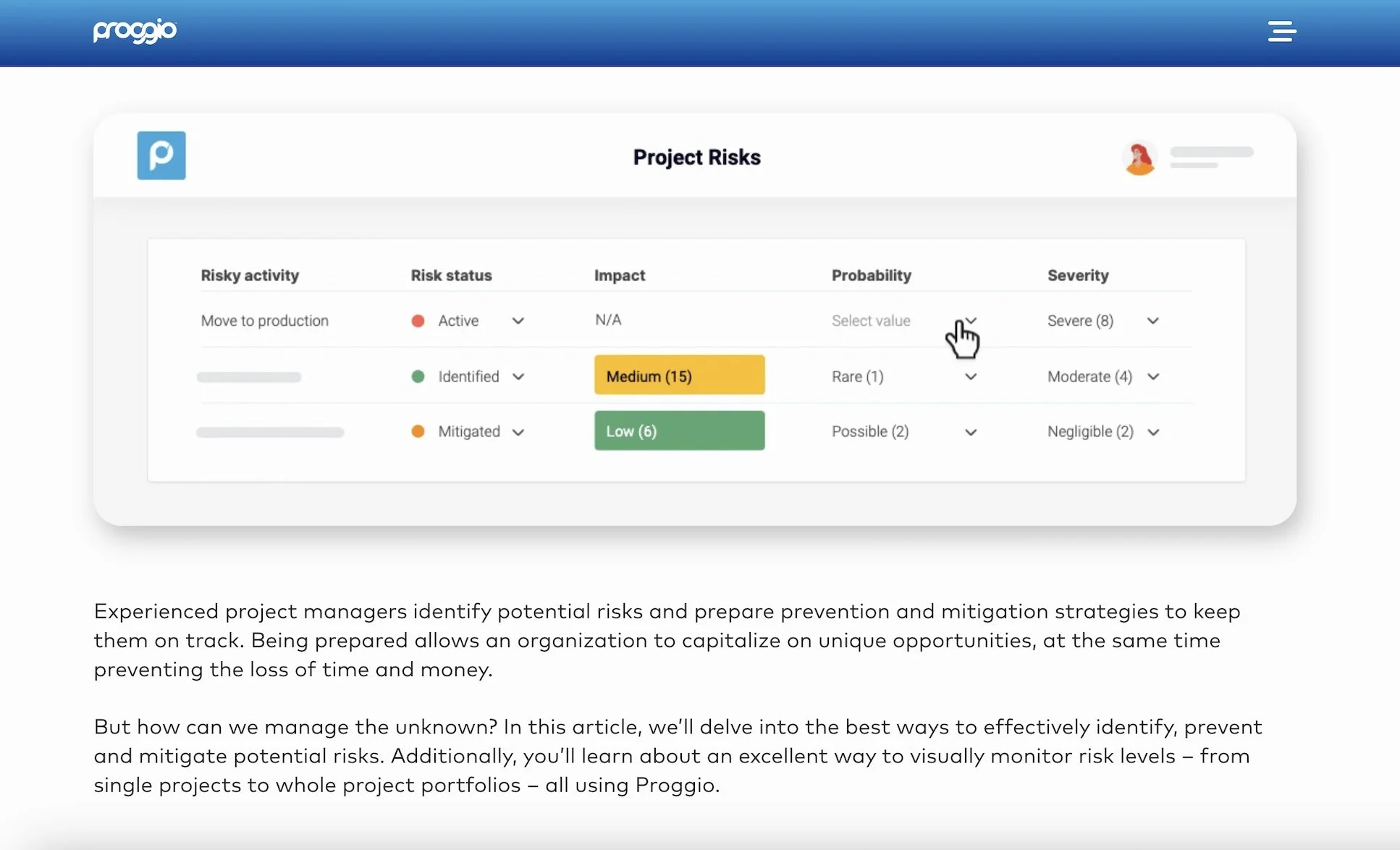The height and width of the screenshot is (850, 1400).
Task: Click the yellow Medium (15) impact badge
Action: (x=679, y=375)
